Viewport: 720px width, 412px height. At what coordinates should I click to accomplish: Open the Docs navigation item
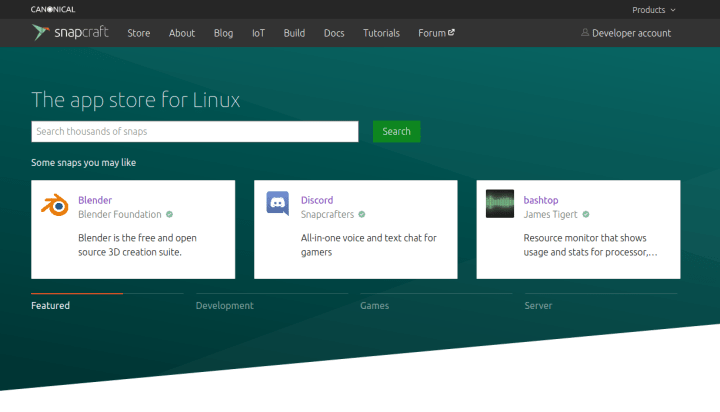point(334,33)
